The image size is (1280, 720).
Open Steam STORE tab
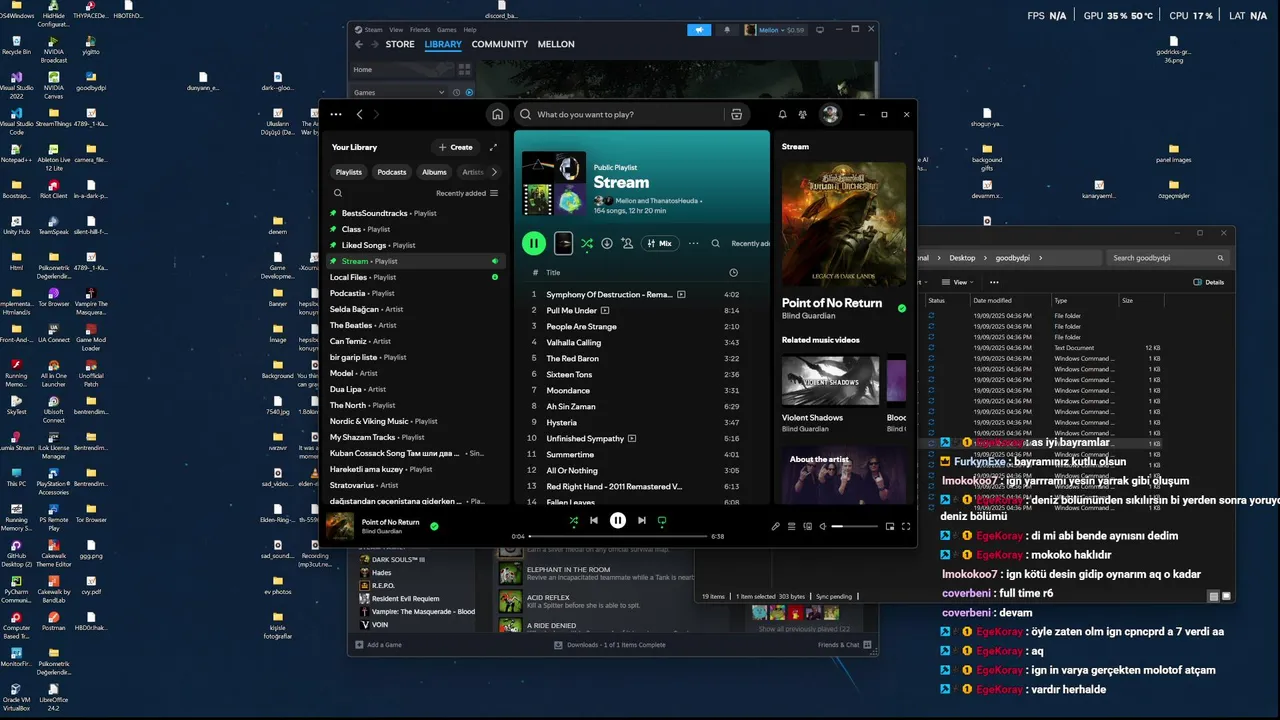coord(400,44)
